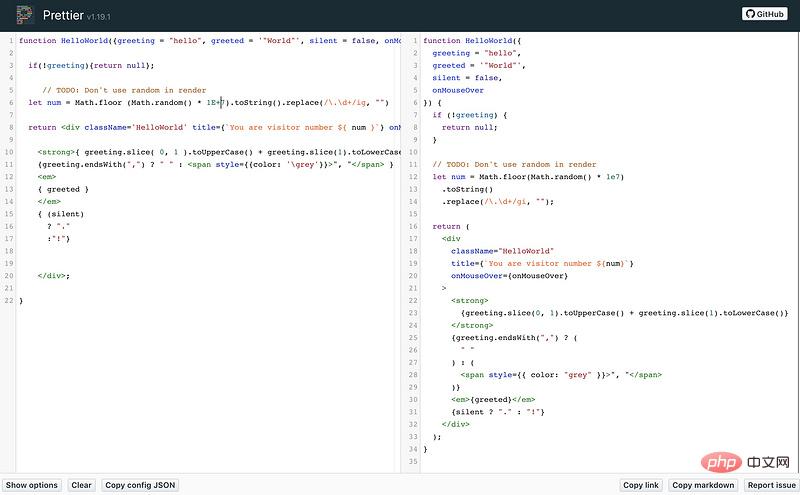This screenshot has height=495, width=800.
Task: Click the Prettier logo icon
Action: (25, 15)
